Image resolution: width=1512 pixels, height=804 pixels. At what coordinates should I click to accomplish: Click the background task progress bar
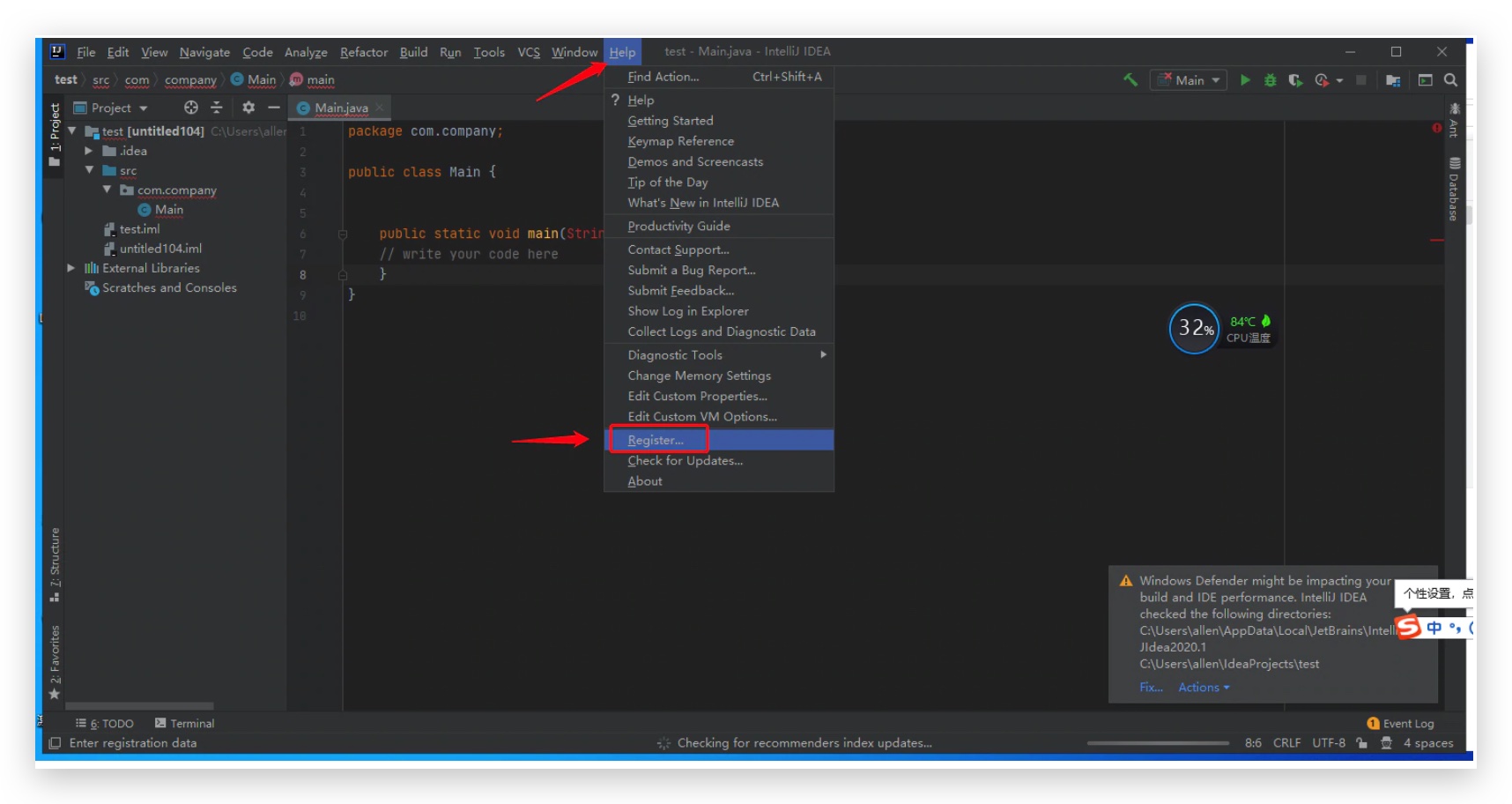click(x=1158, y=743)
